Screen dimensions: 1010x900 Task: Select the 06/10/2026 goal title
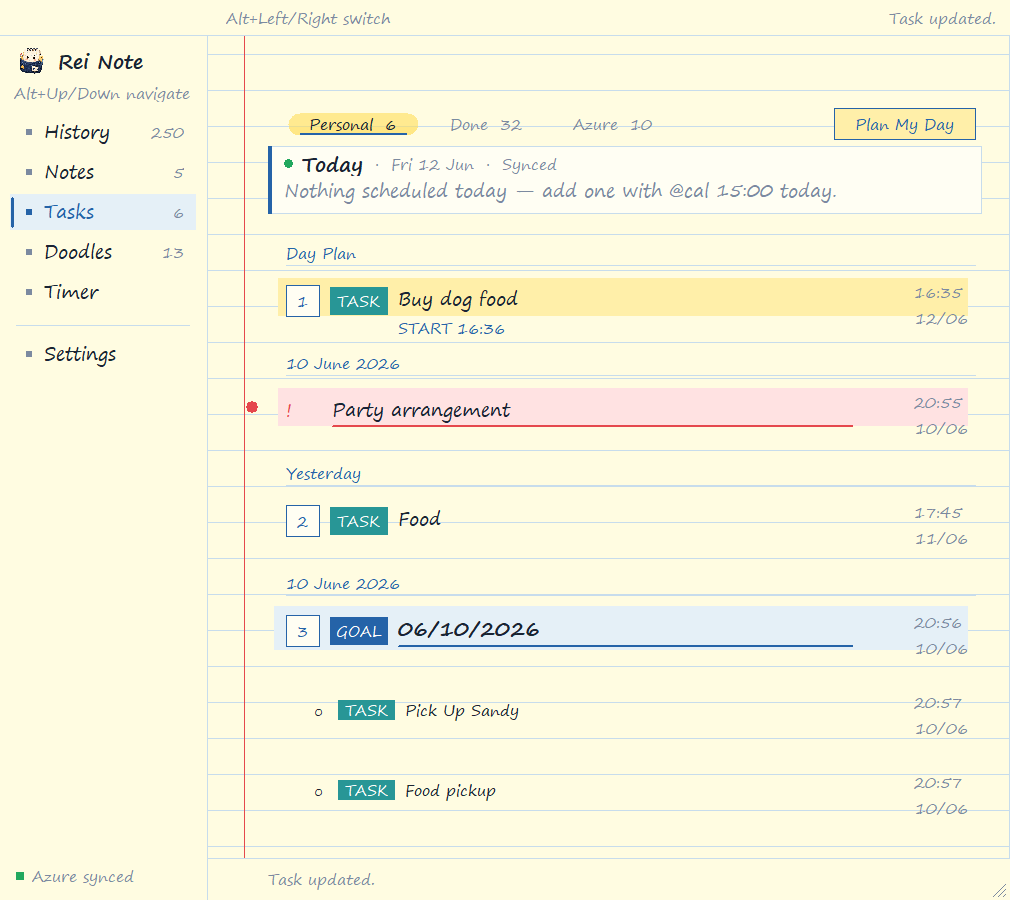tap(468, 629)
